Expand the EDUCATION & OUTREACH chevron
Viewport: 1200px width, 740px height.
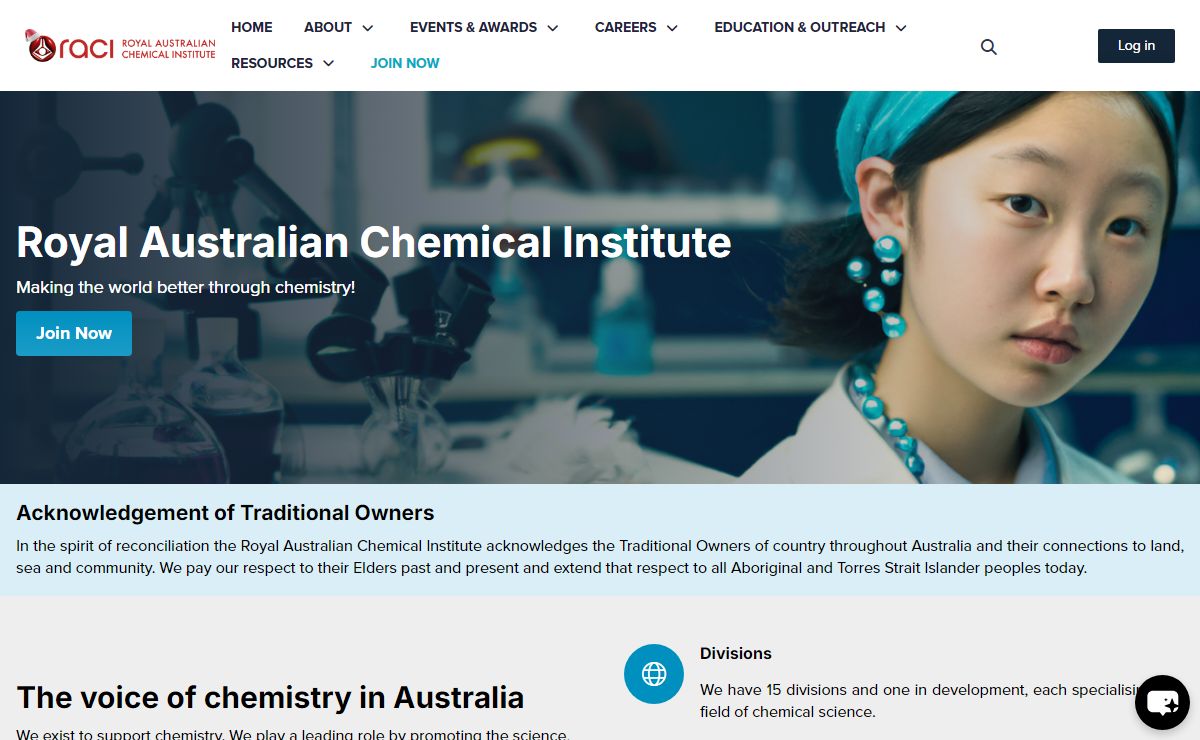click(901, 28)
